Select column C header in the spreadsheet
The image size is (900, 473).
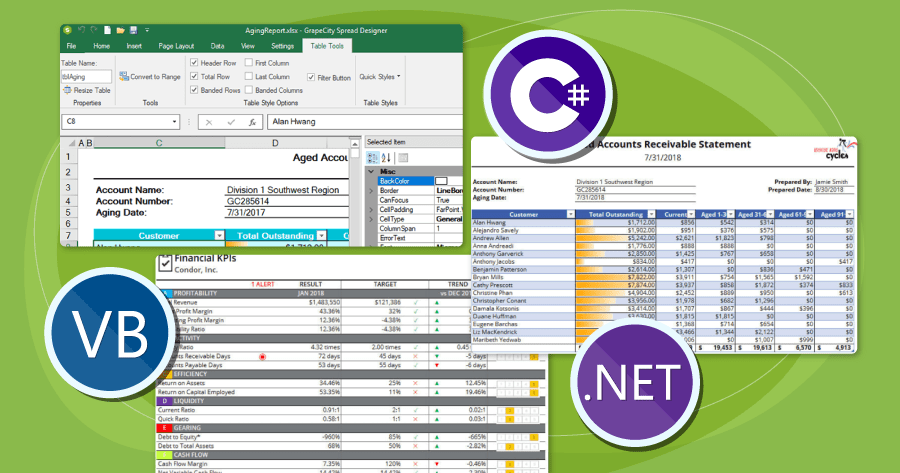159,143
